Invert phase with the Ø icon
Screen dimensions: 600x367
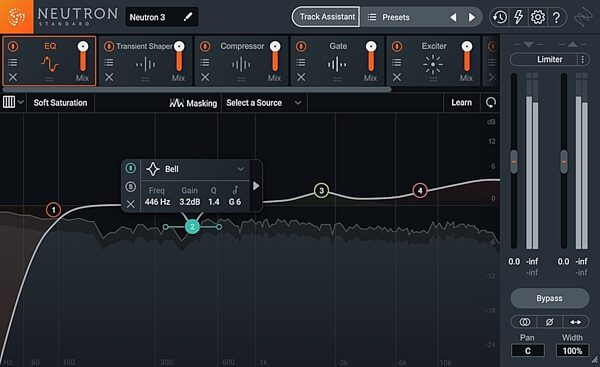(x=549, y=322)
